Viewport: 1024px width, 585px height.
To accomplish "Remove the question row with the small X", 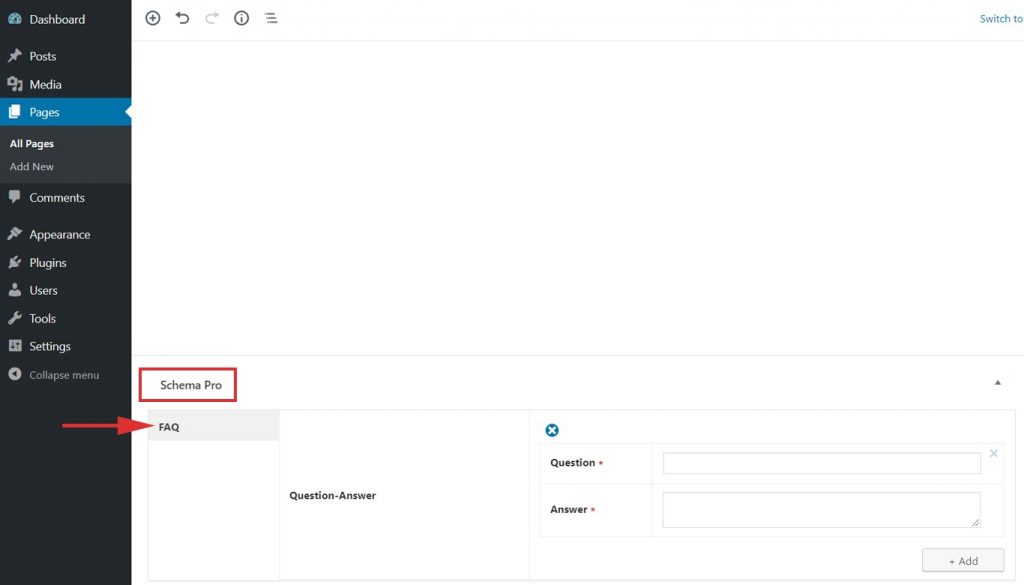I will point(993,453).
